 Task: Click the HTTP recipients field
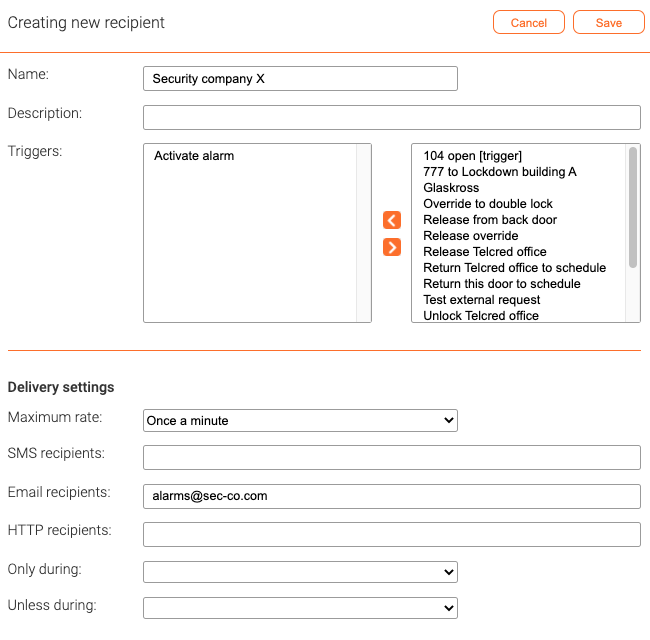coord(392,534)
